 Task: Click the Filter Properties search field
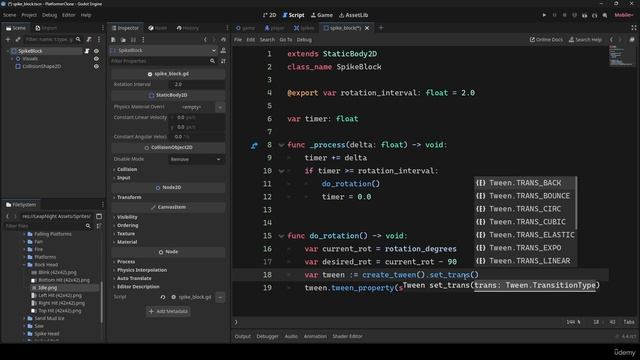tap(163, 61)
